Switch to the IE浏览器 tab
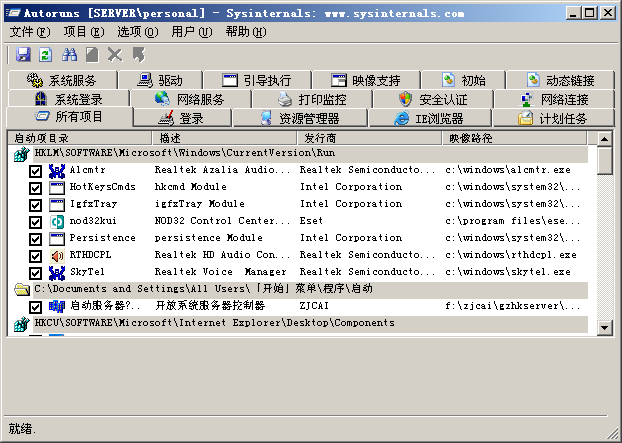Screen dimensions: 622x443 tap(430, 118)
